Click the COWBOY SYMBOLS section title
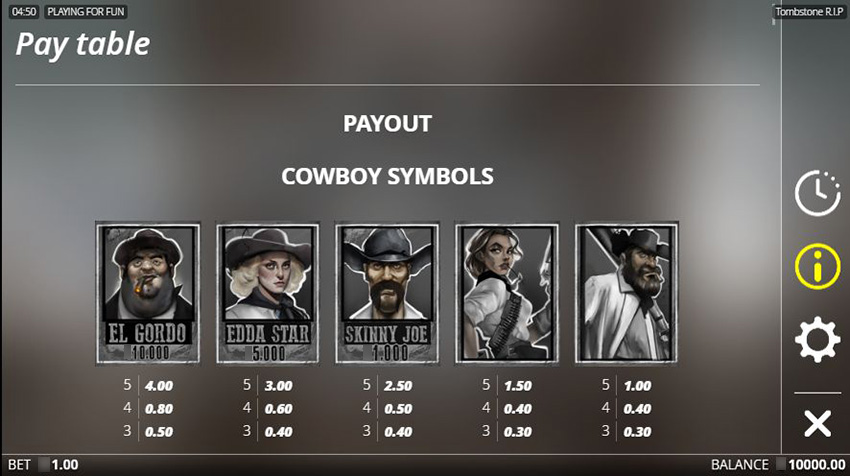The width and height of the screenshot is (850, 476). (387, 176)
